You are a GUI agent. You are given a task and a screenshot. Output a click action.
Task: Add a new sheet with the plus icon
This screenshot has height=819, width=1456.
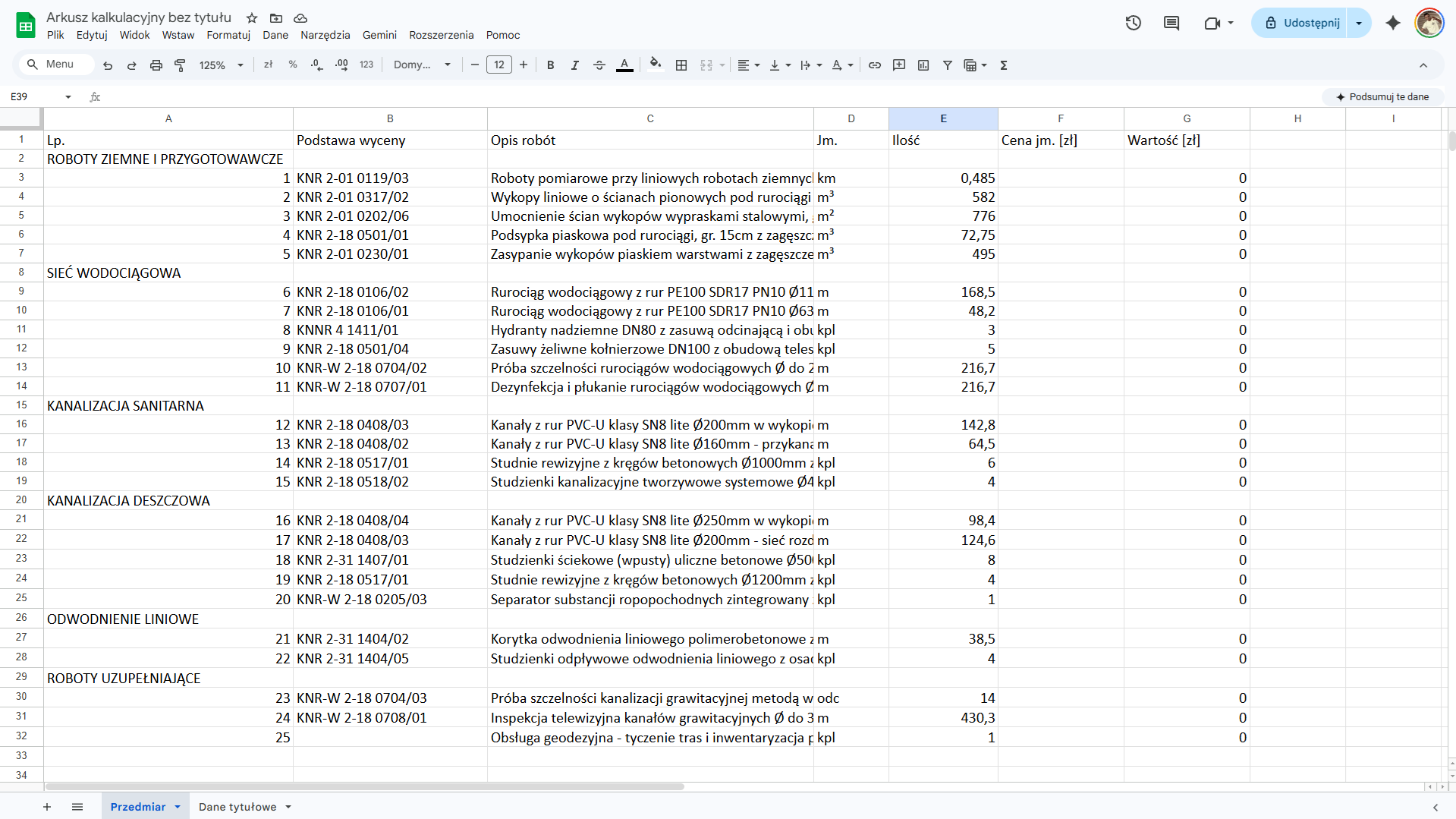pos(47,807)
